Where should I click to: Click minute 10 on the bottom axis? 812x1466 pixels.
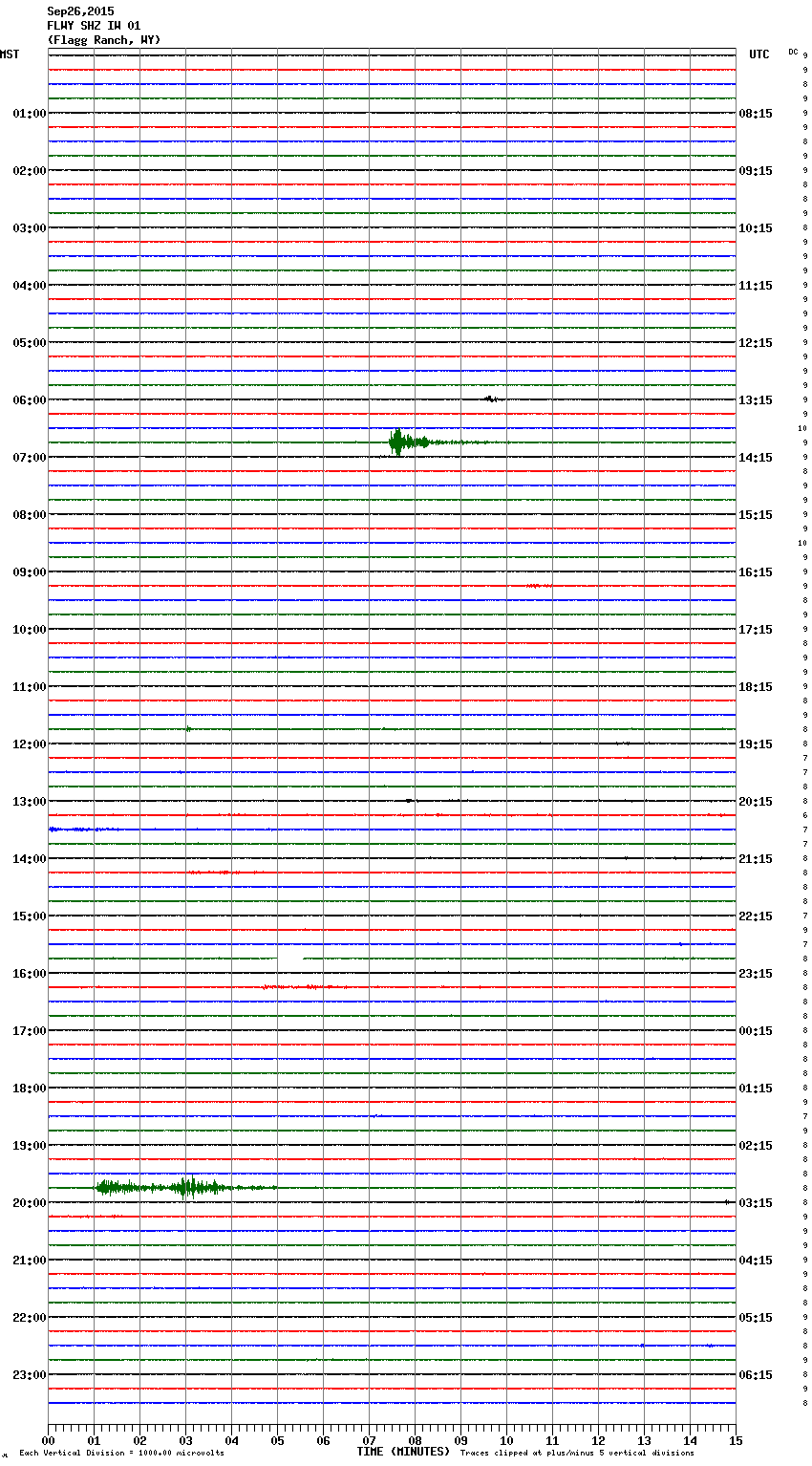(x=506, y=1440)
